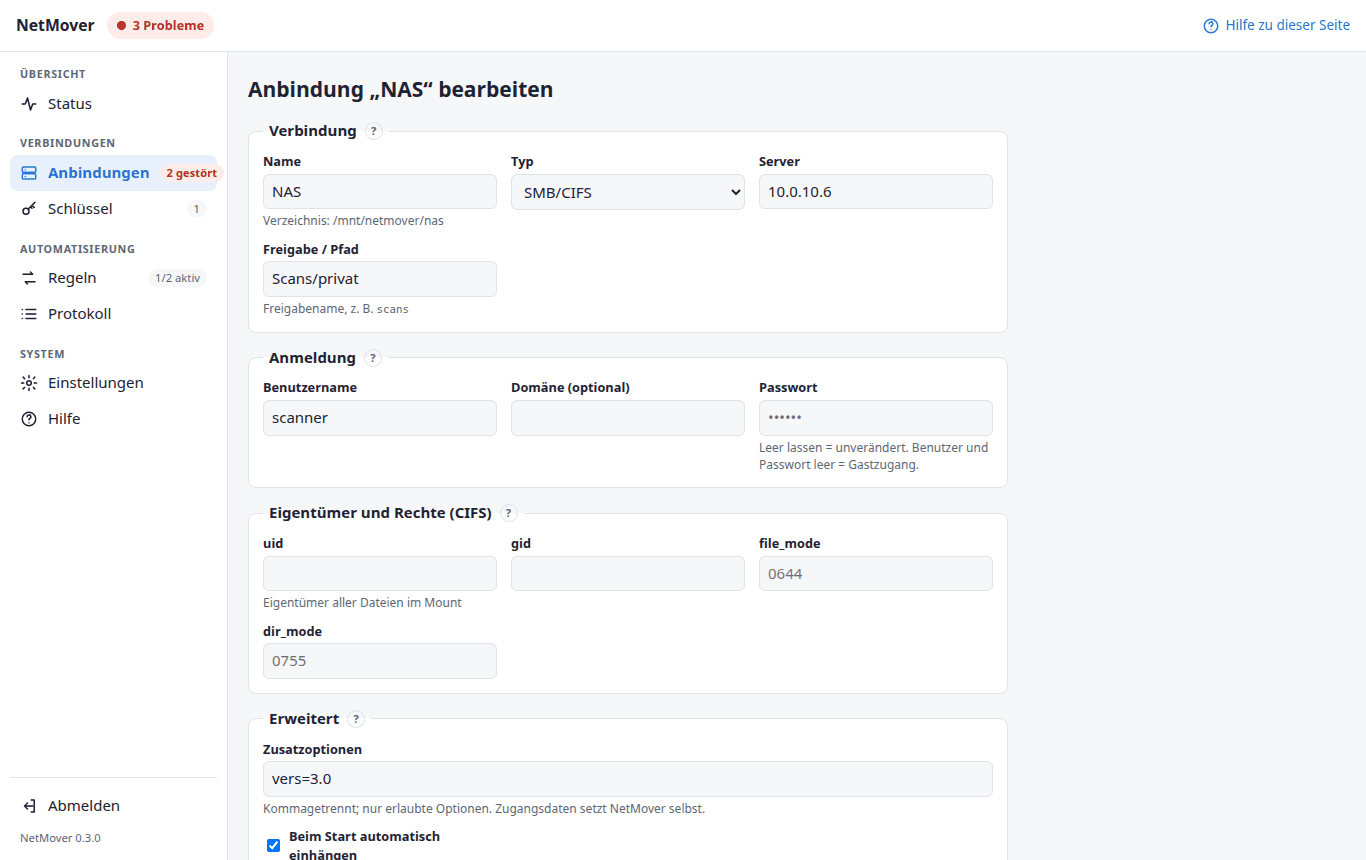This screenshot has width=1366, height=860.
Task: Click the 1/2 aktiv badge
Action: tap(177, 278)
